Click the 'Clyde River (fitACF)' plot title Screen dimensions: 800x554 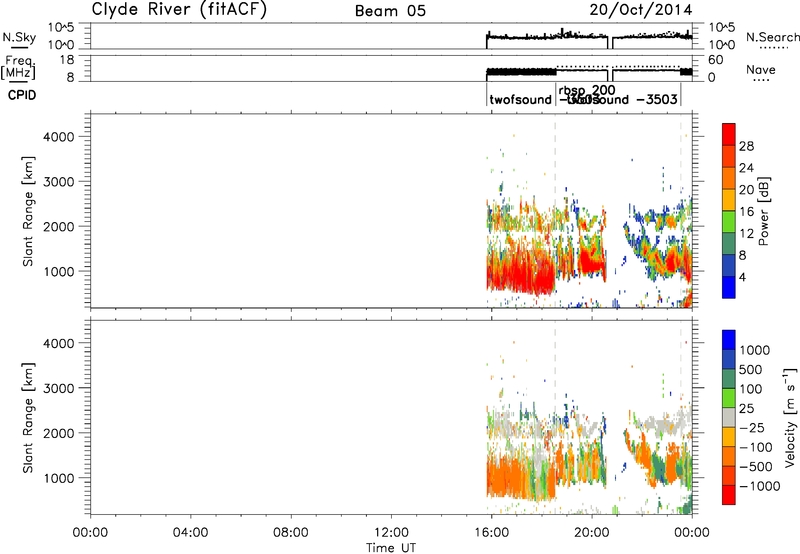click(179, 10)
